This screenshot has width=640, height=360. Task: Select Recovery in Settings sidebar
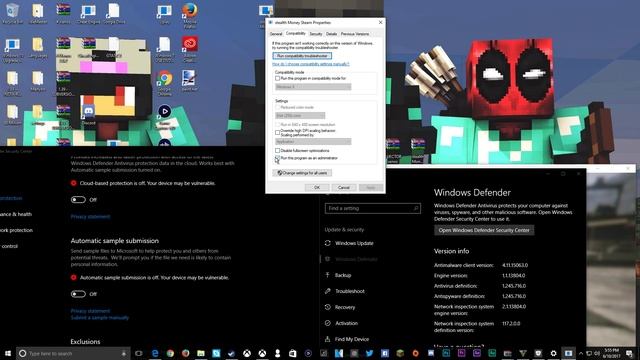coord(345,307)
